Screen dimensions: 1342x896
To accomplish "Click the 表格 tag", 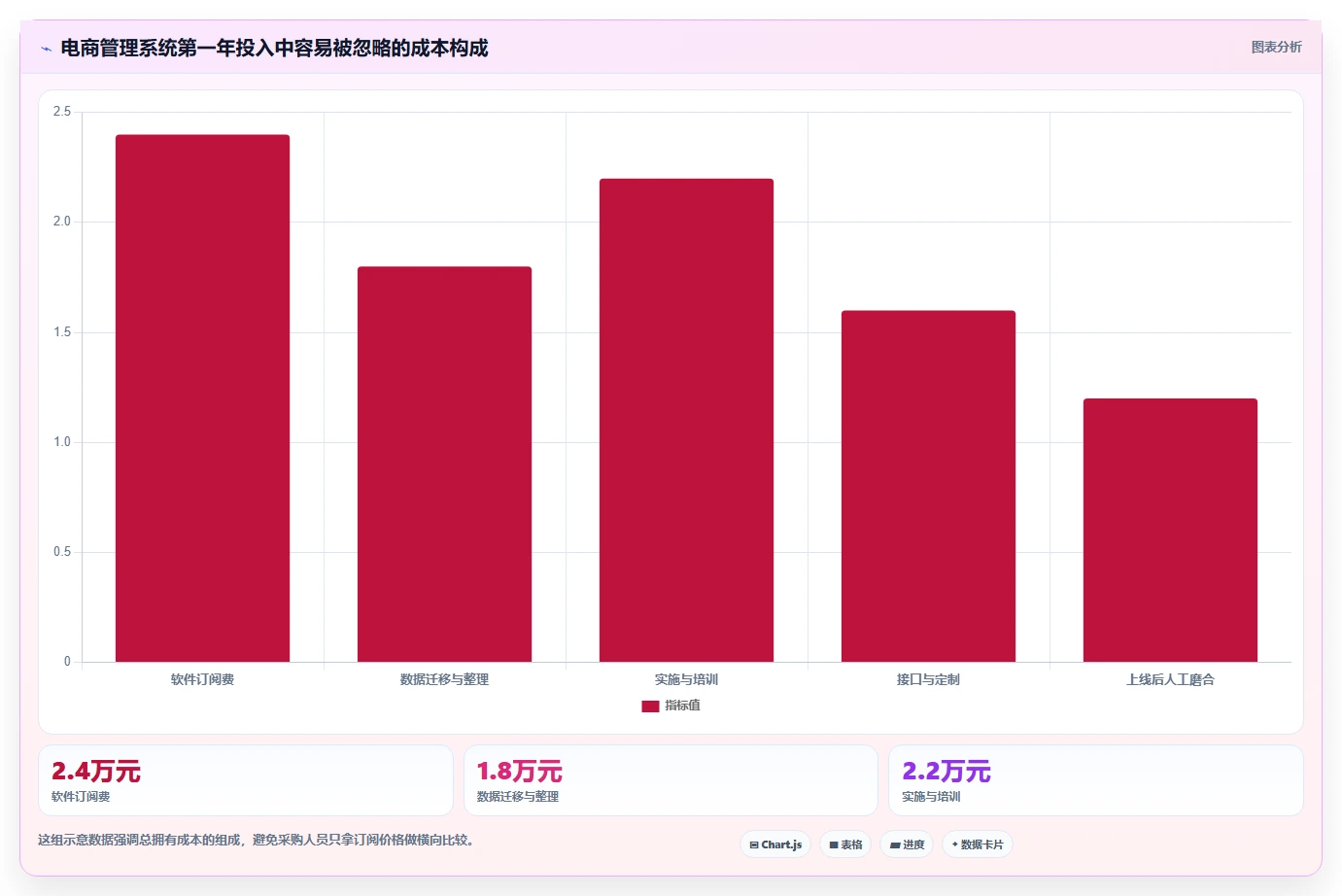I will coord(845,844).
